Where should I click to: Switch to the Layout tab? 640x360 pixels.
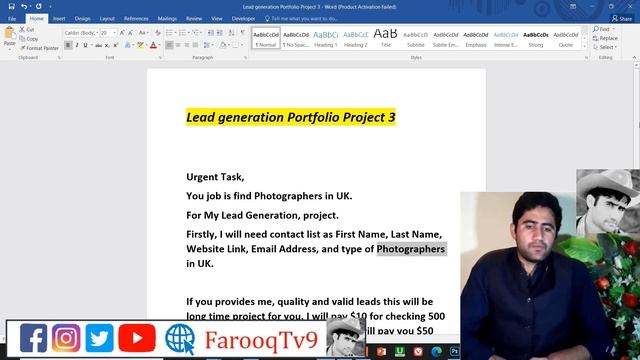[x=107, y=19]
